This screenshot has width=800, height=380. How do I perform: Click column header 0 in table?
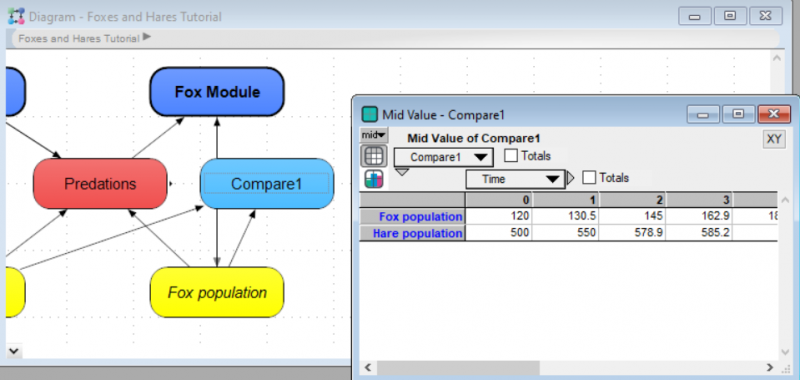pos(498,199)
